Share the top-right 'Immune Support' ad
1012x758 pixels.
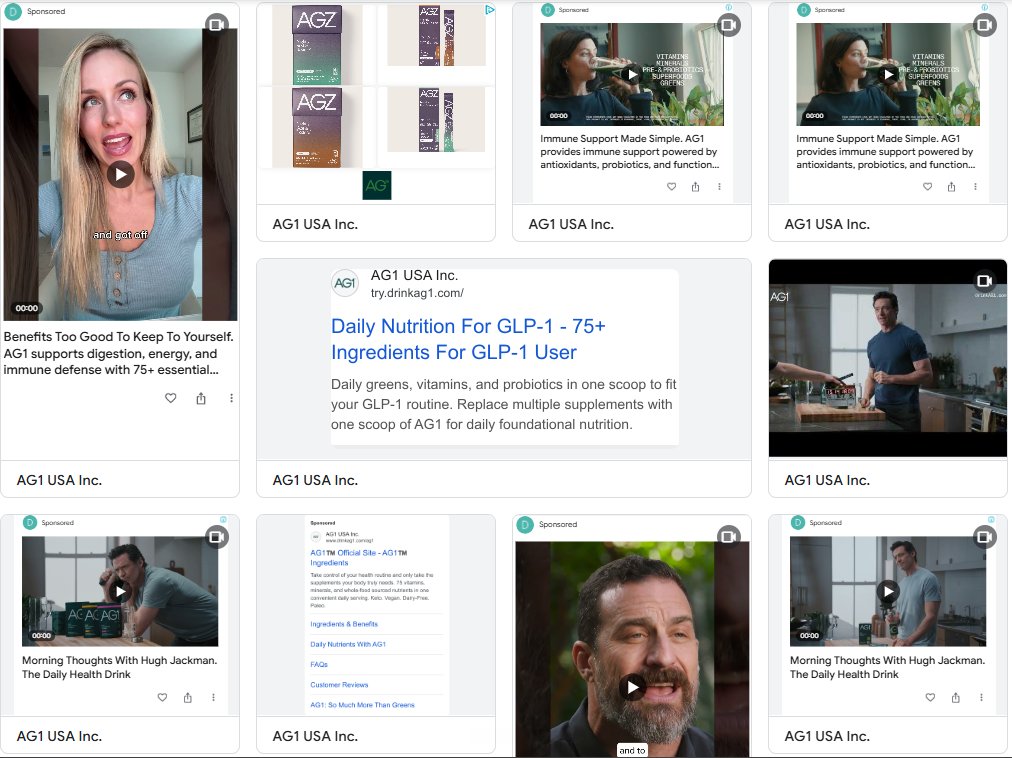tap(951, 187)
